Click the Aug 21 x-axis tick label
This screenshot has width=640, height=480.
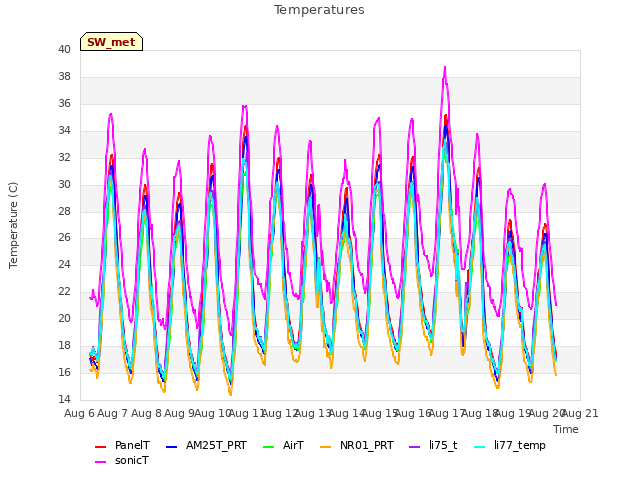click(x=580, y=413)
